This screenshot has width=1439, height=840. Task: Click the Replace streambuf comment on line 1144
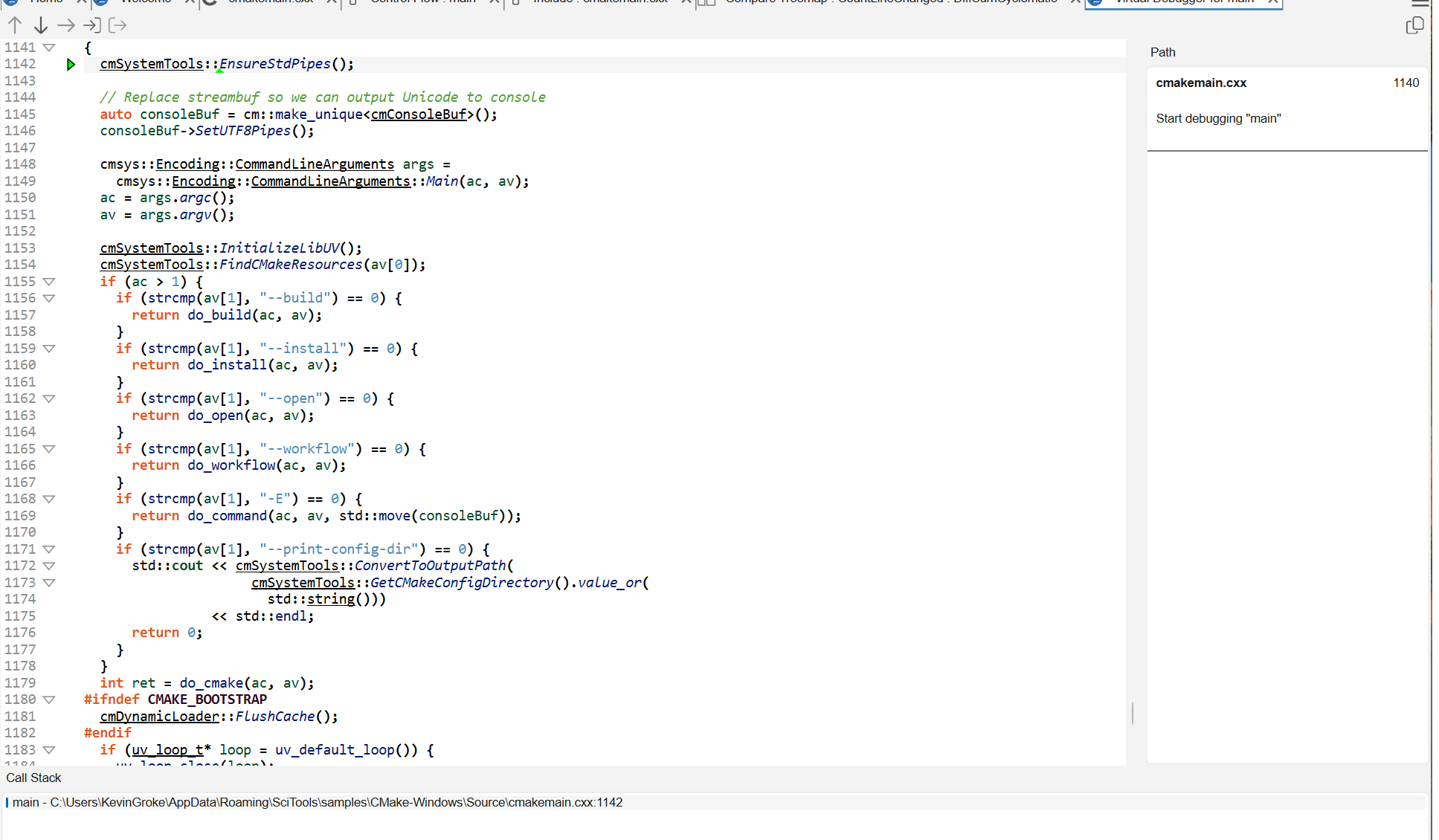point(323,97)
